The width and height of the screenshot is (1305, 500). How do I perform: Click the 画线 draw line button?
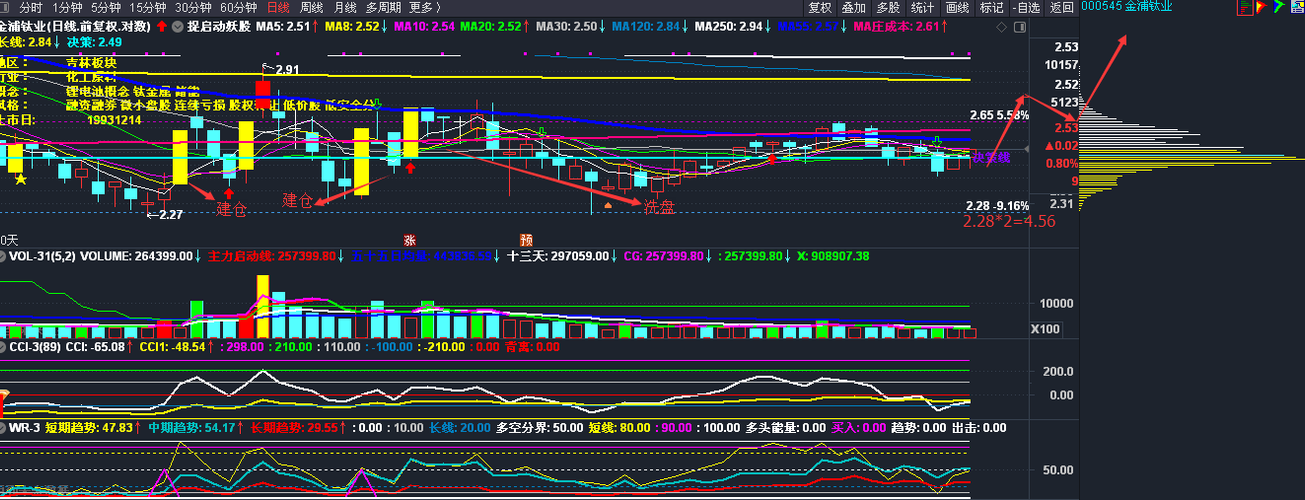(957, 7)
